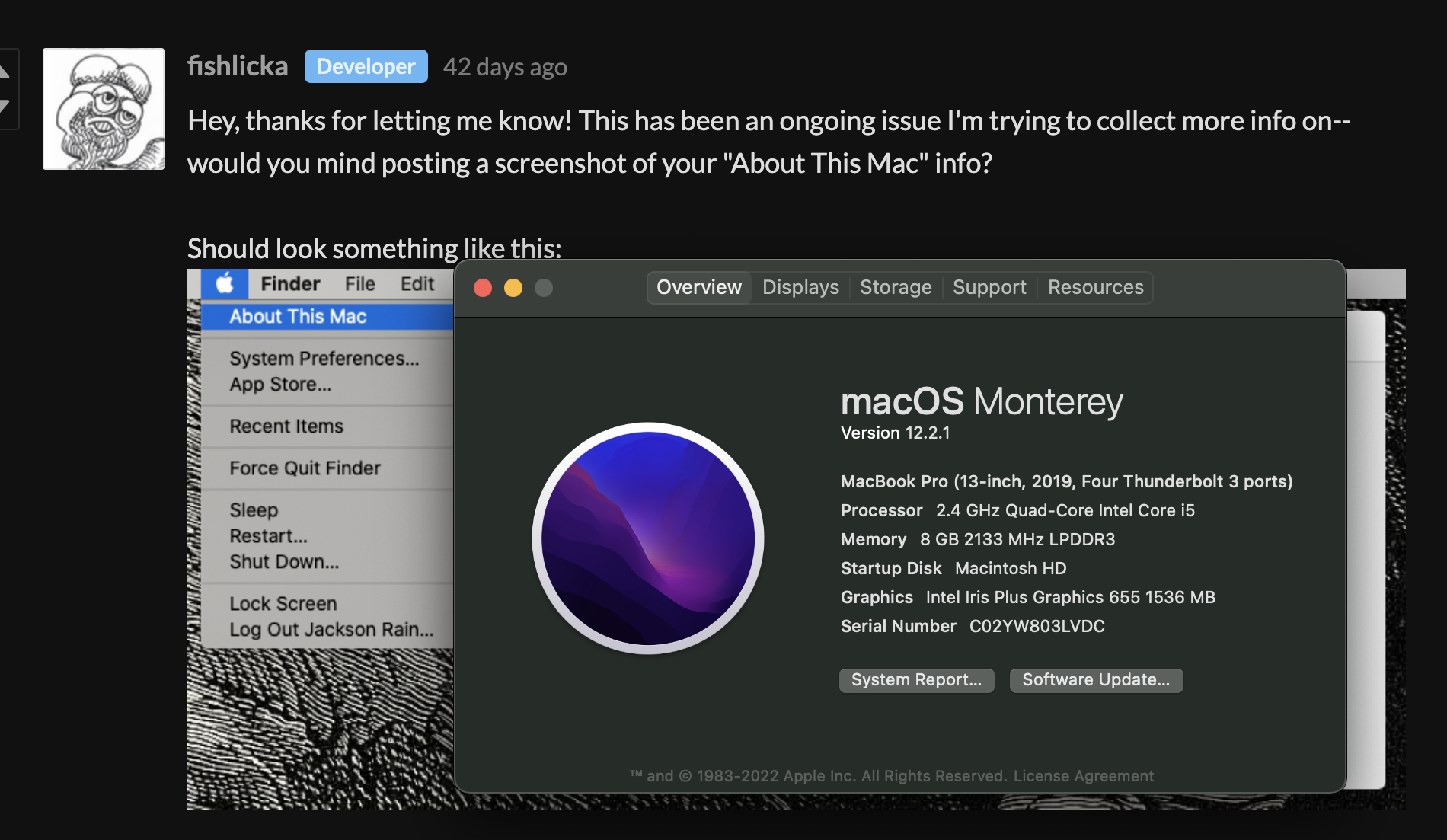Switch to the Storage tab
Screen dimensions: 1447x840
click(896, 287)
